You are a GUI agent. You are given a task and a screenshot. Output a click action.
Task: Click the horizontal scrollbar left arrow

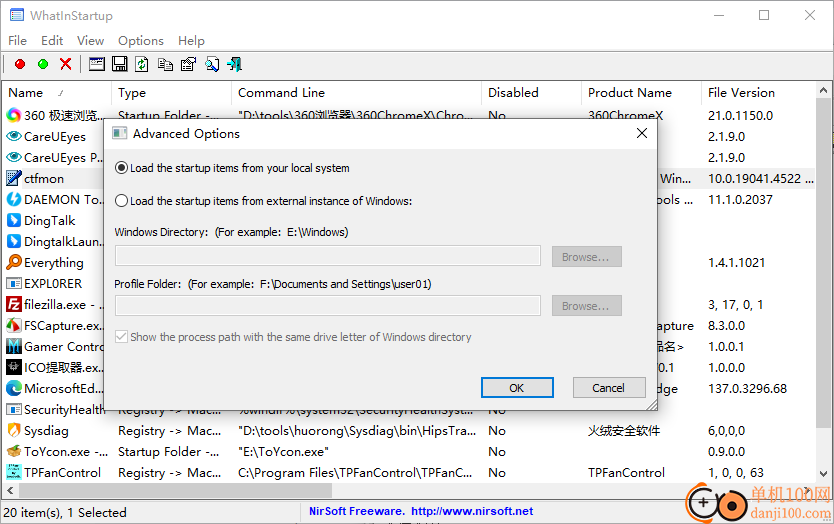pos(10,490)
